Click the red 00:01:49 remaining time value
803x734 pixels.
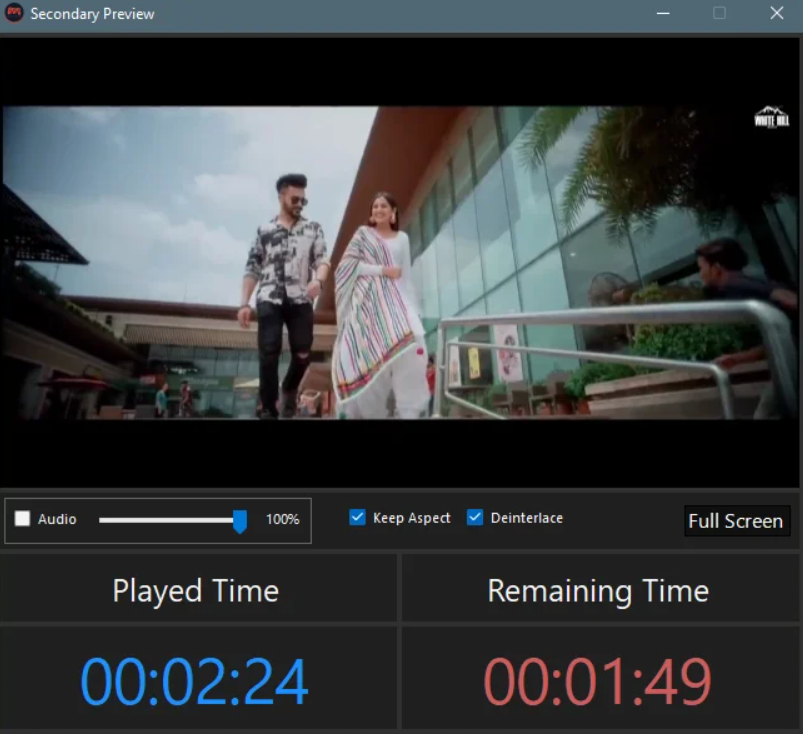599,677
